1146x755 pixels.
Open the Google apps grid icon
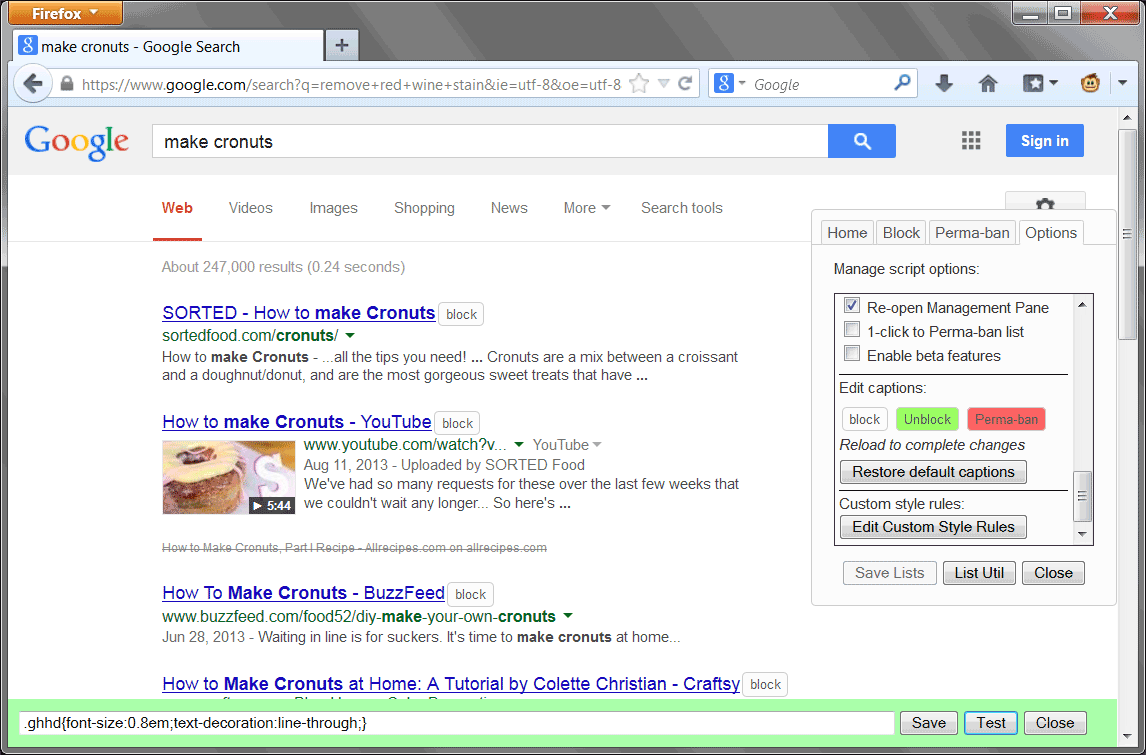point(971,141)
